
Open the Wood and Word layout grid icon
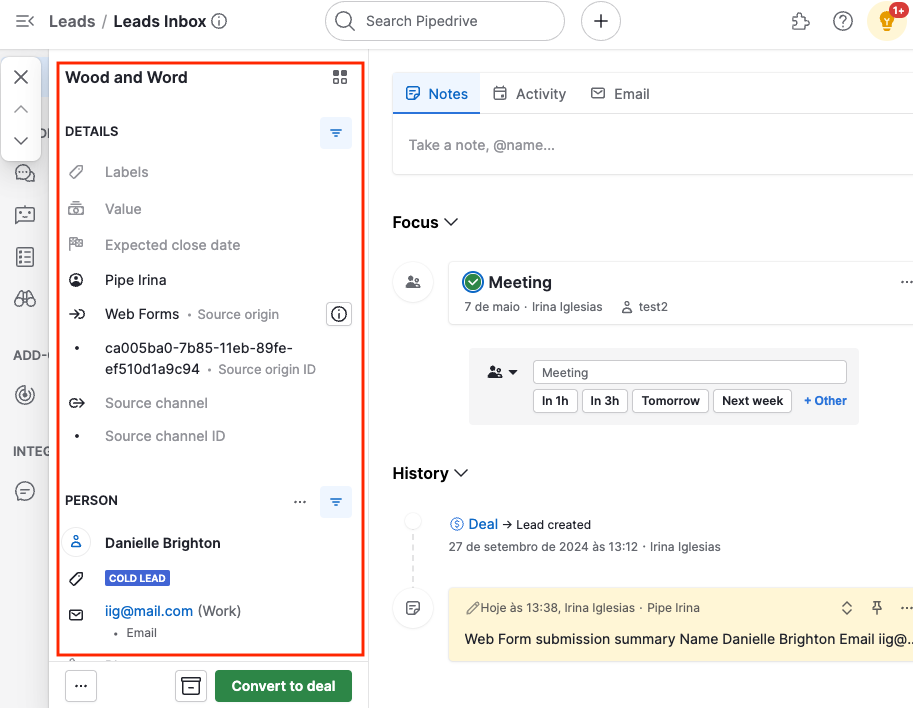coord(339,77)
